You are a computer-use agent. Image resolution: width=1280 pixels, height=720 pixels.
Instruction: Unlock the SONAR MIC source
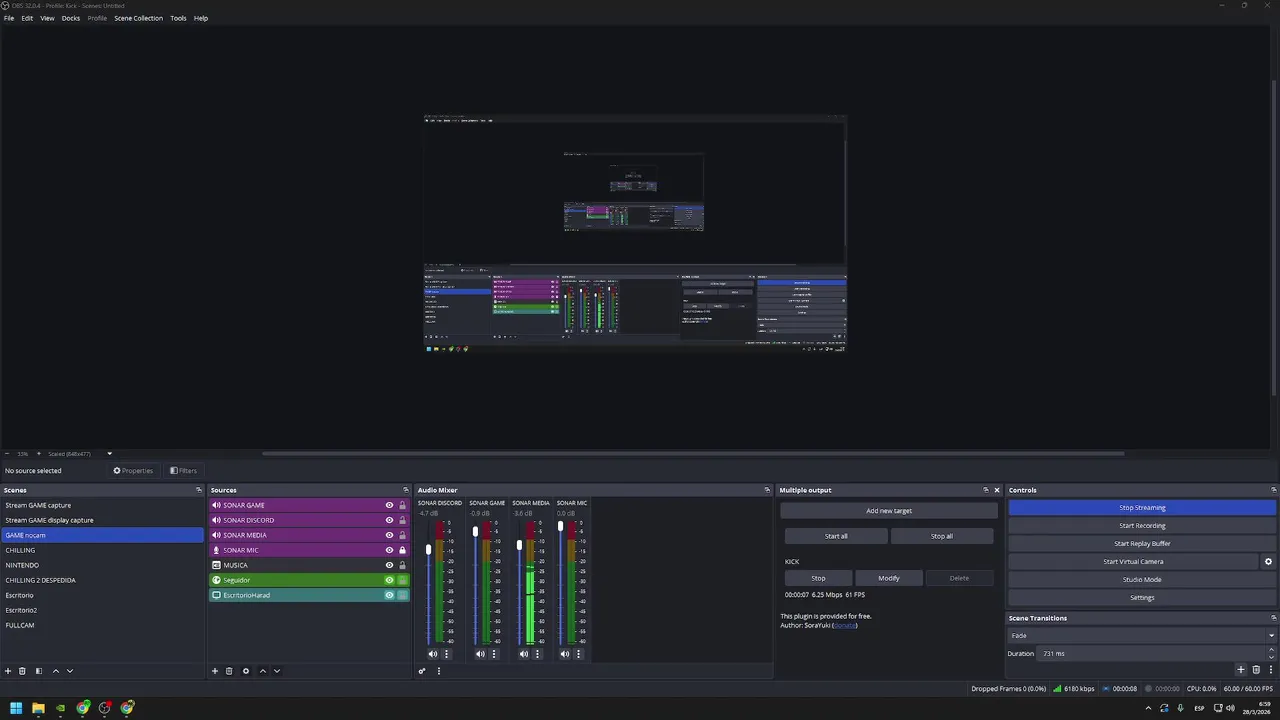point(403,550)
